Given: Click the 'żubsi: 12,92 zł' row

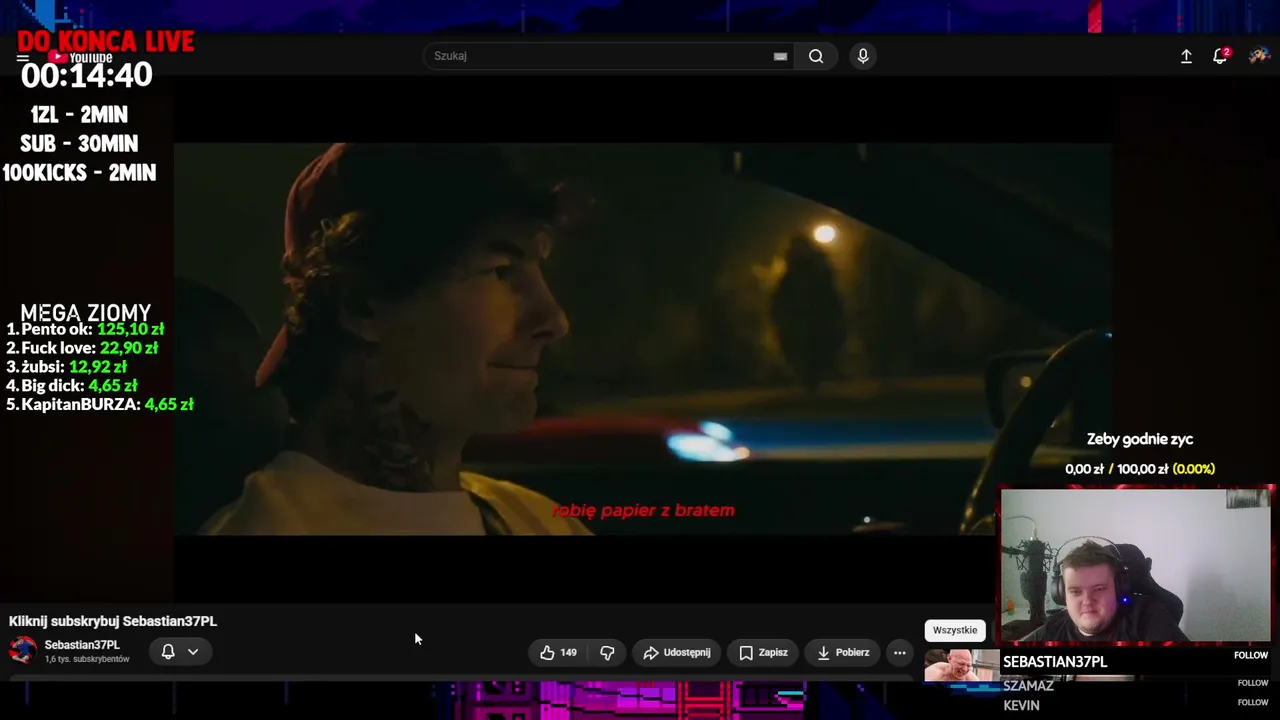Looking at the screenshot, I should tap(66, 367).
